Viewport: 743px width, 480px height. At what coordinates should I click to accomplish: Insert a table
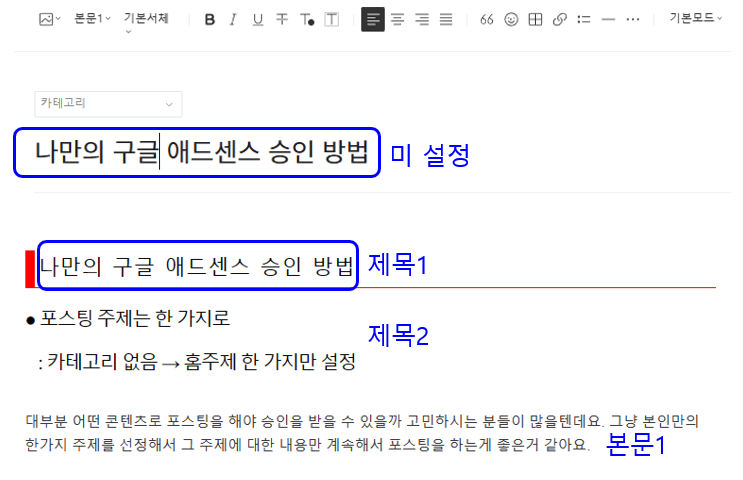535,19
